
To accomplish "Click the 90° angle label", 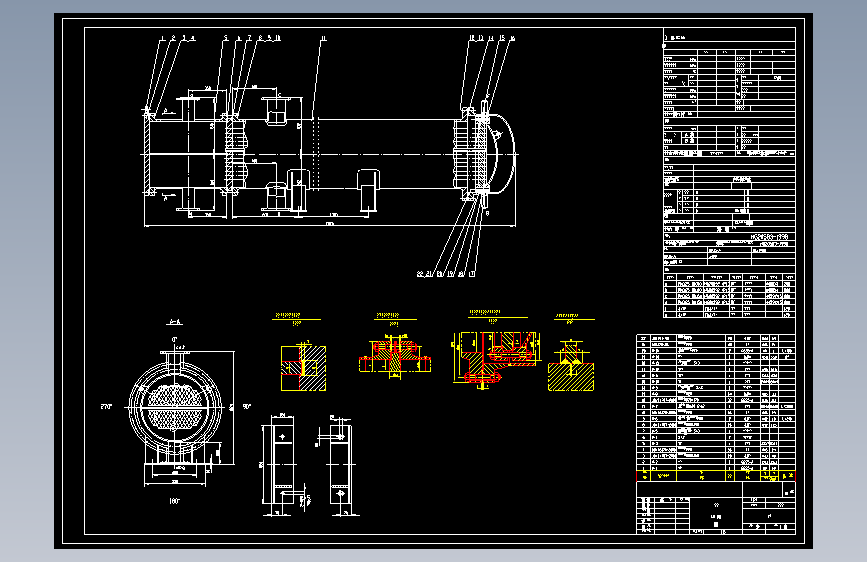I will click(x=247, y=407).
